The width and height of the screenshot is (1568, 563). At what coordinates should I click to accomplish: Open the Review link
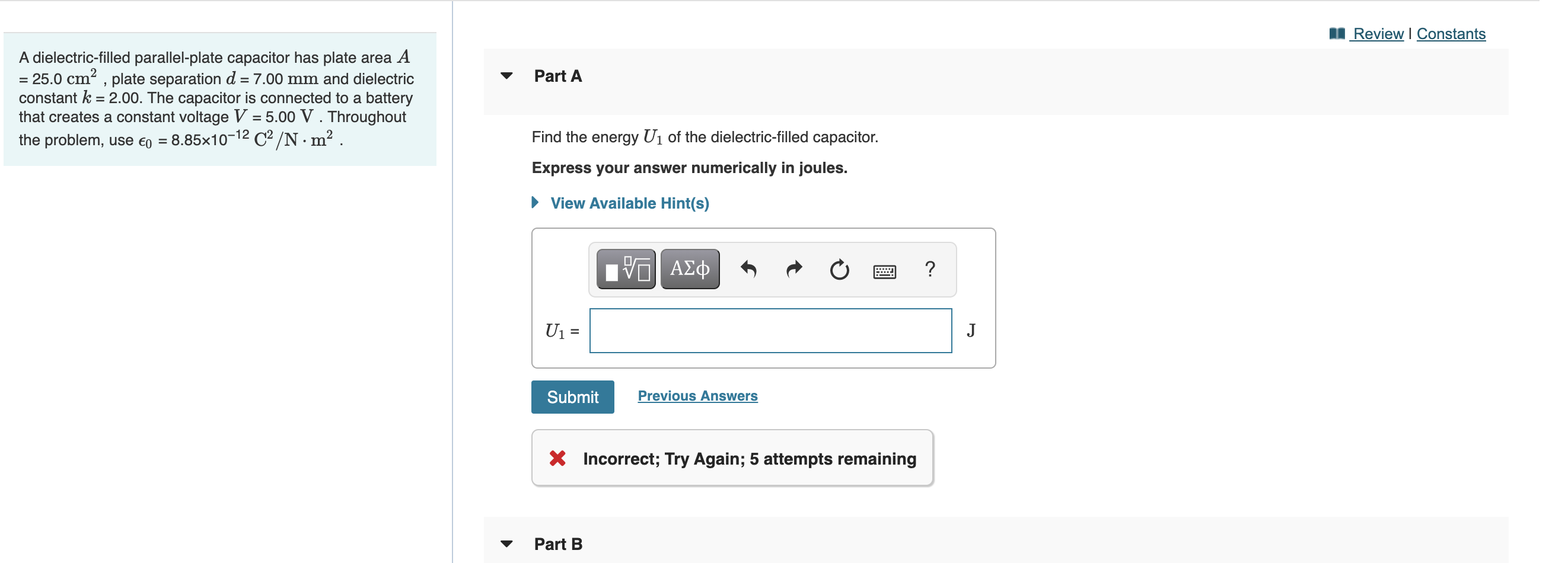[x=1378, y=34]
